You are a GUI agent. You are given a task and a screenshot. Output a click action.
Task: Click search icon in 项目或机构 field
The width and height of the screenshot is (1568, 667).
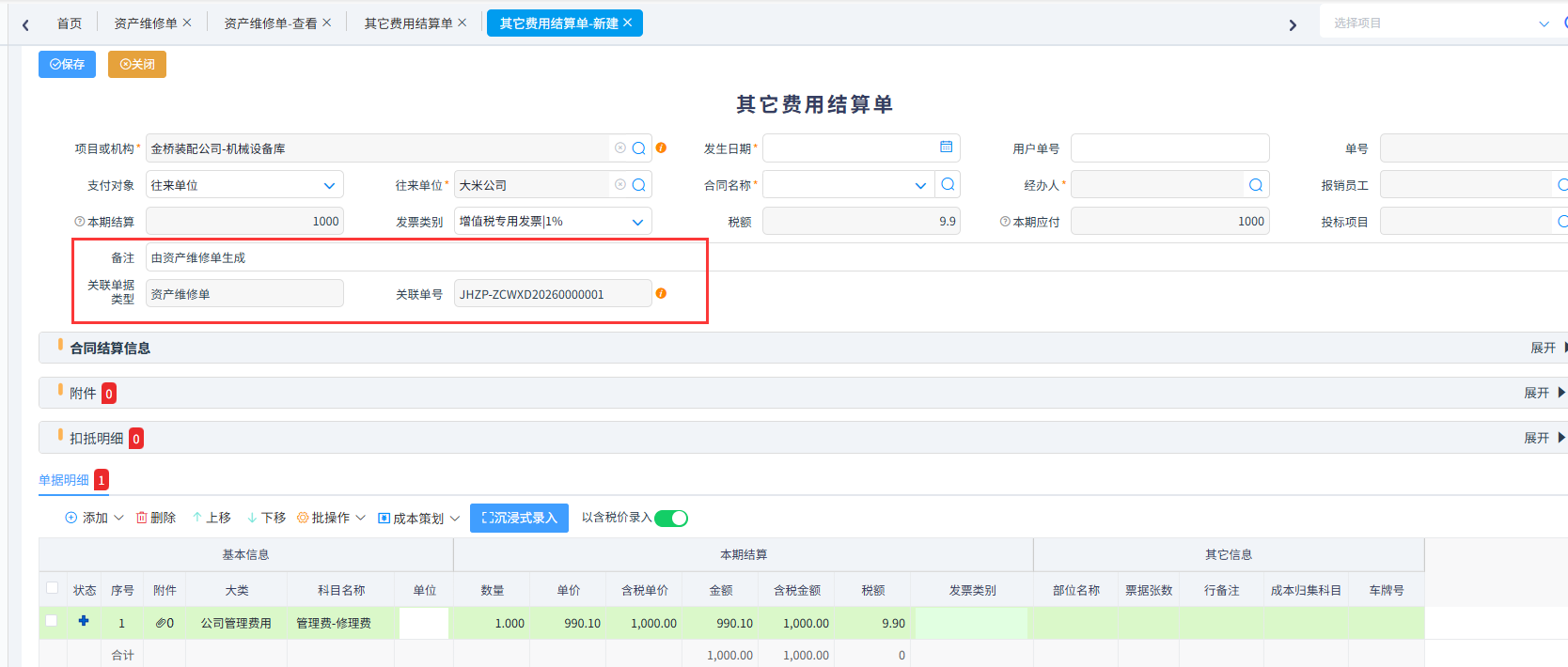coord(638,148)
